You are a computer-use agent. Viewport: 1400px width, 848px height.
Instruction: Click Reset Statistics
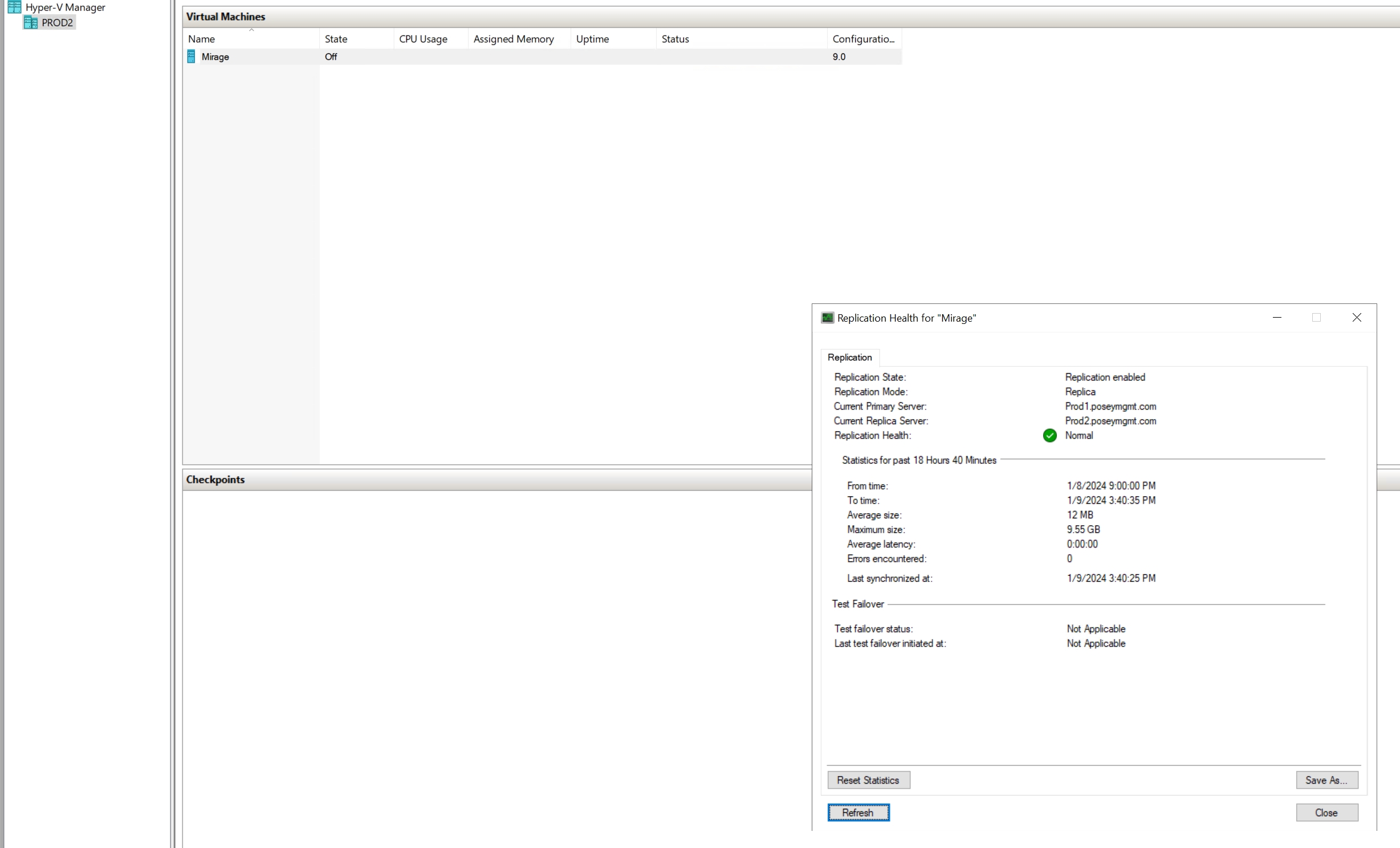pyautogui.click(x=868, y=780)
